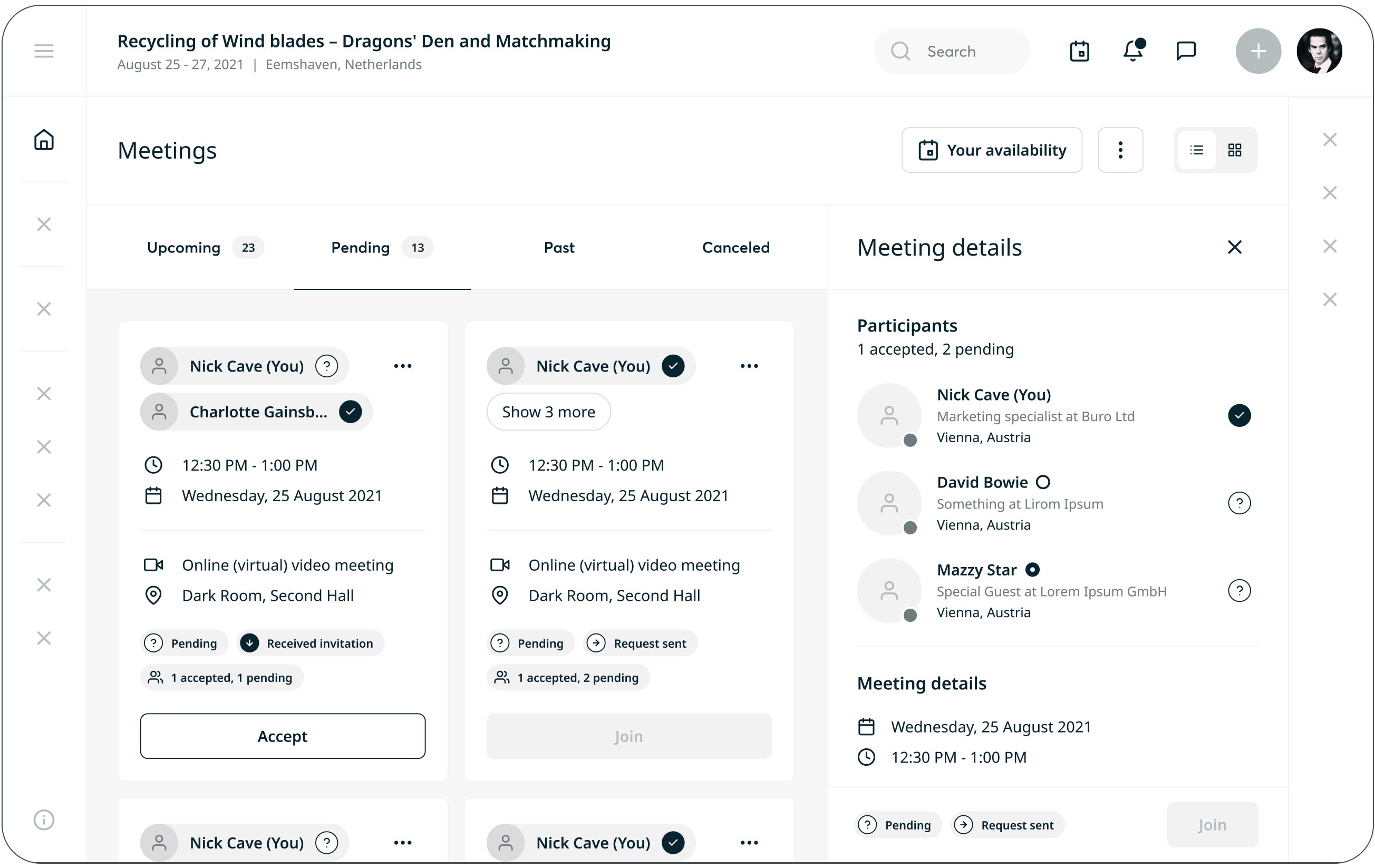Image resolution: width=1375 pixels, height=868 pixels.
Task: Open the user profile avatar photo
Action: (x=1319, y=51)
